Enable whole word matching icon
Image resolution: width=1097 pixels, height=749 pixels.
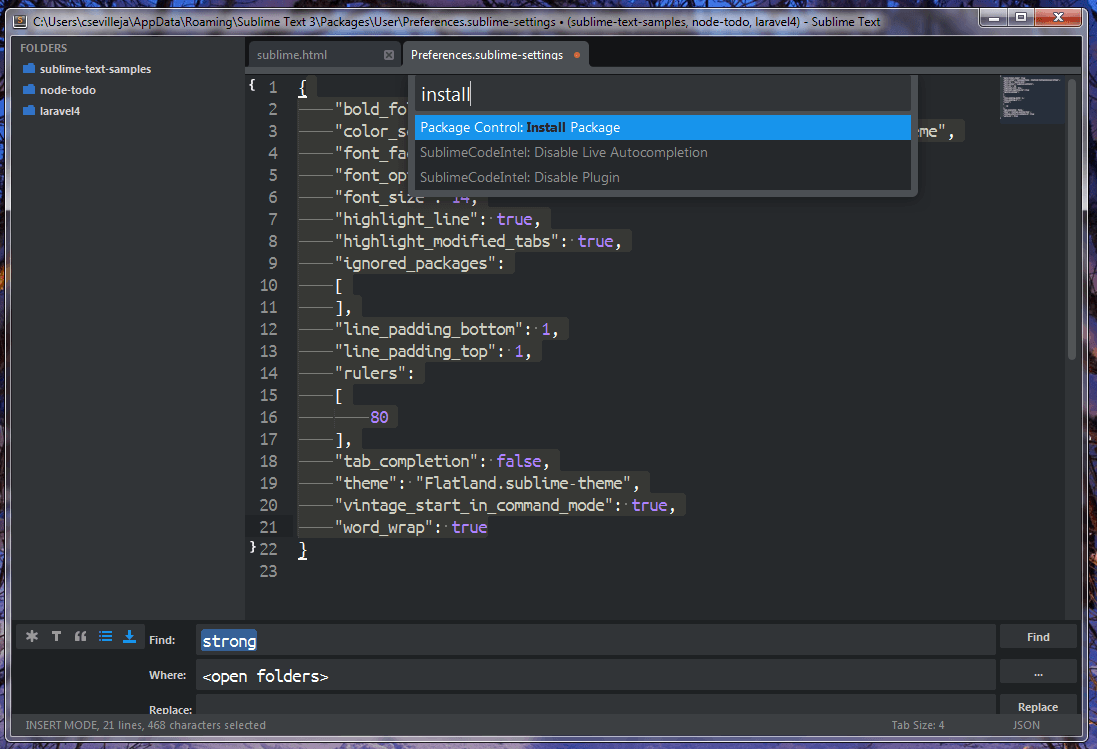80,636
